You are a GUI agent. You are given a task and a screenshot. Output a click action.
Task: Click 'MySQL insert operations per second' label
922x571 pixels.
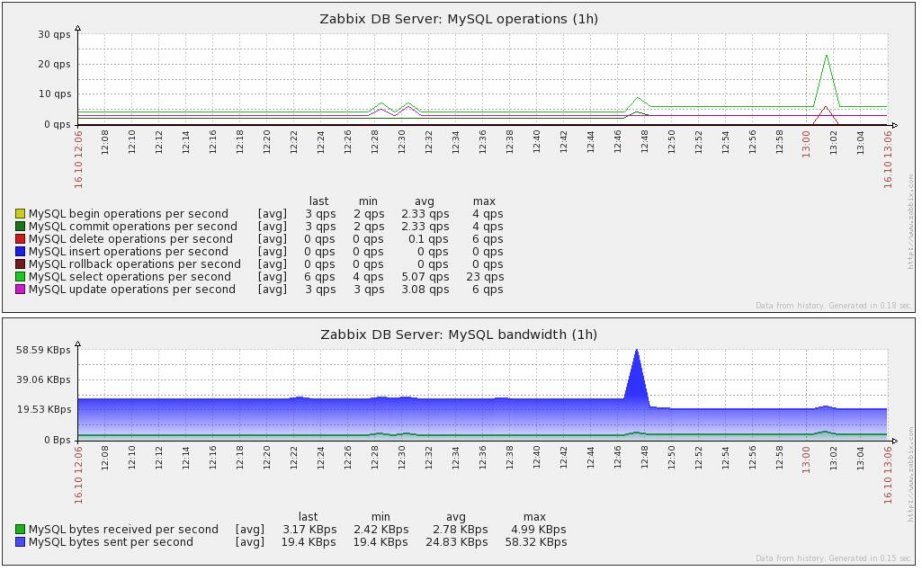(128, 252)
